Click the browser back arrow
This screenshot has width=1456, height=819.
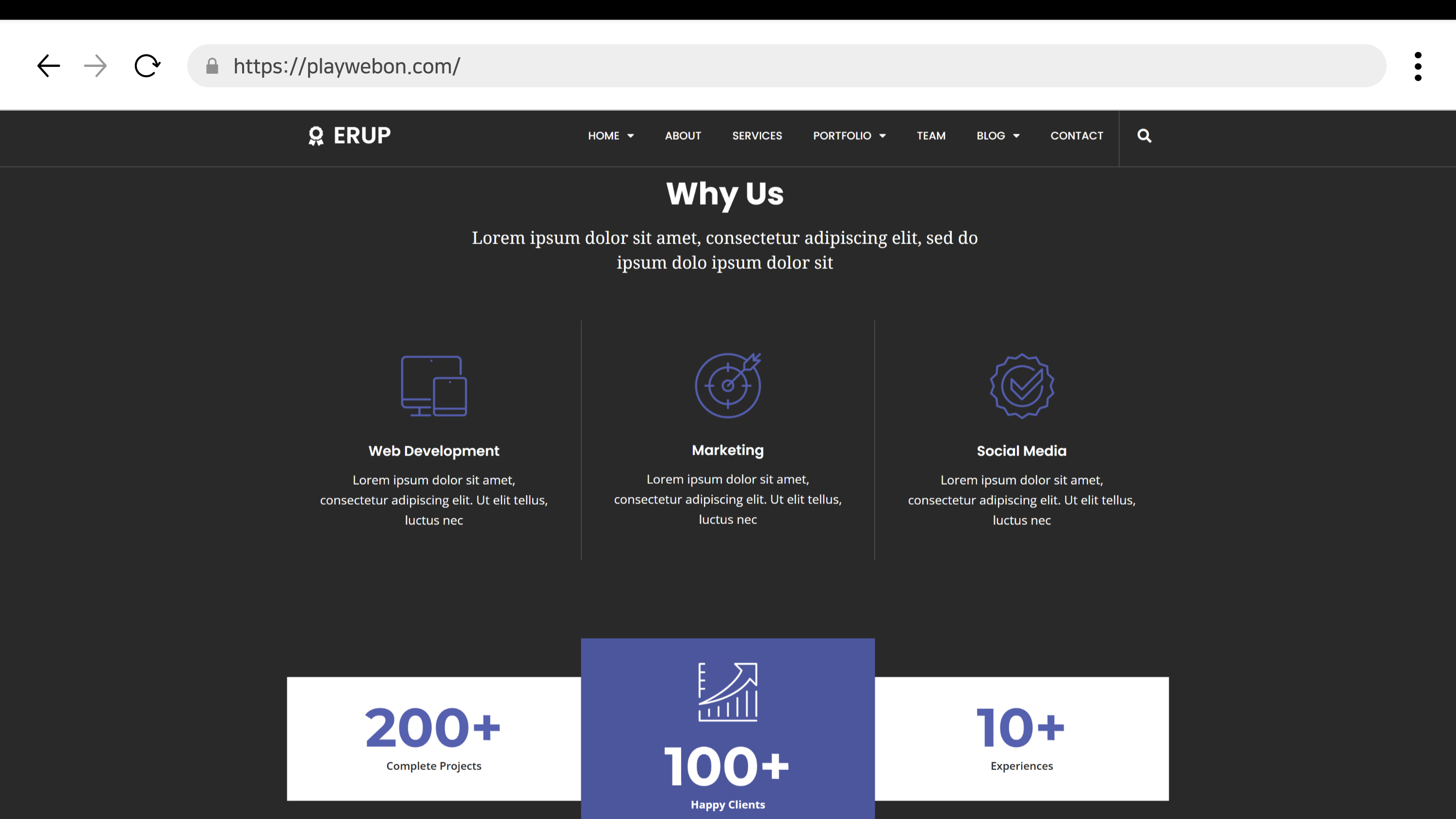pyautogui.click(x=49, y=66)
